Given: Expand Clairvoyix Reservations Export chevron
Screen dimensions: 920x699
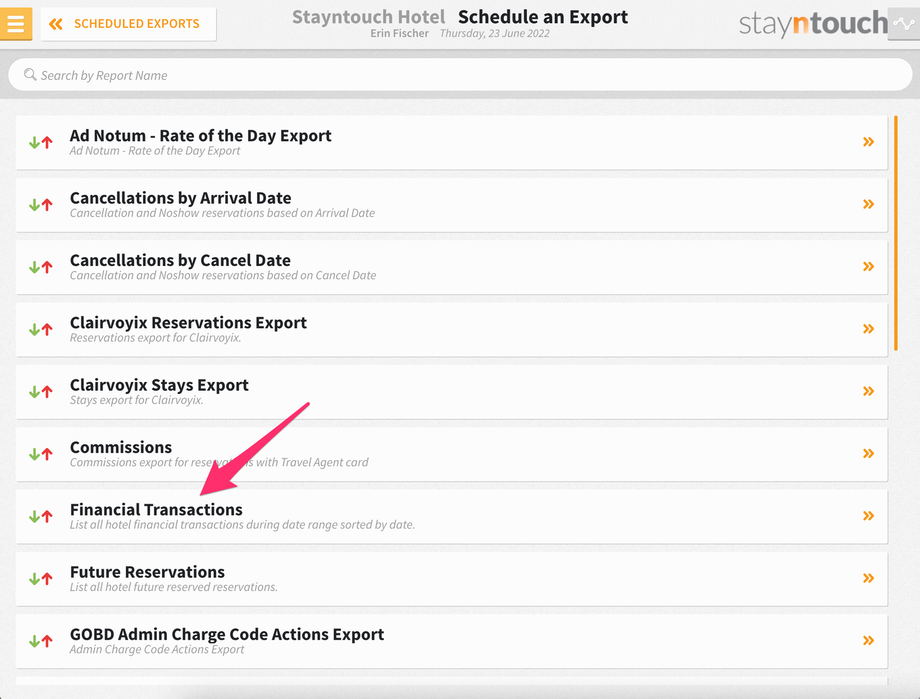Looking at the screenshot, I should click(868, 329).
